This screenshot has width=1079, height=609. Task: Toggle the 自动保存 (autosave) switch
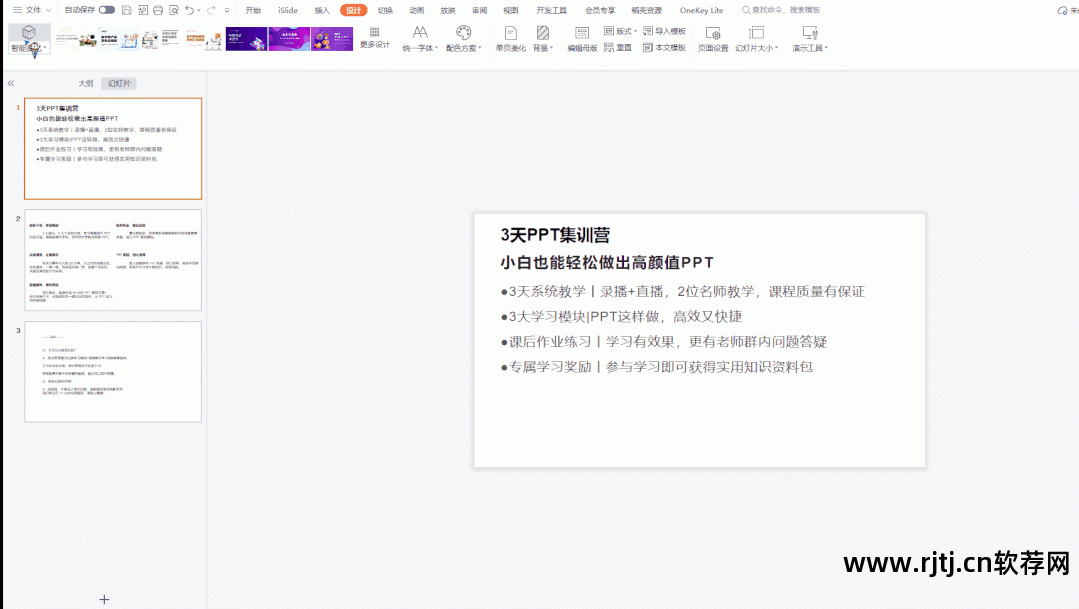tap(106, 10)
